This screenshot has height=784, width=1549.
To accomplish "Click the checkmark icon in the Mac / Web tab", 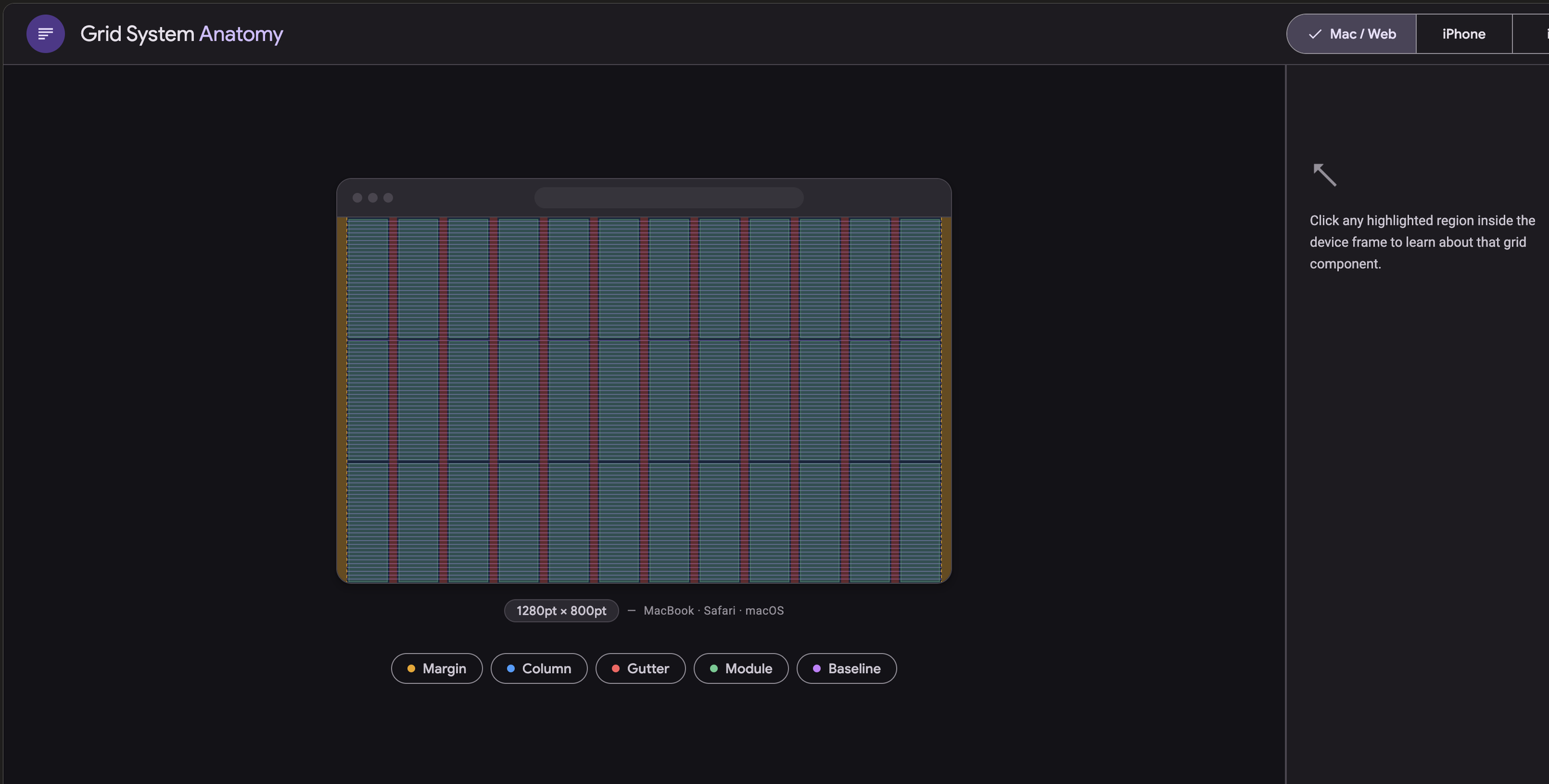I will pyautogui.click(x=1315, y=34).
